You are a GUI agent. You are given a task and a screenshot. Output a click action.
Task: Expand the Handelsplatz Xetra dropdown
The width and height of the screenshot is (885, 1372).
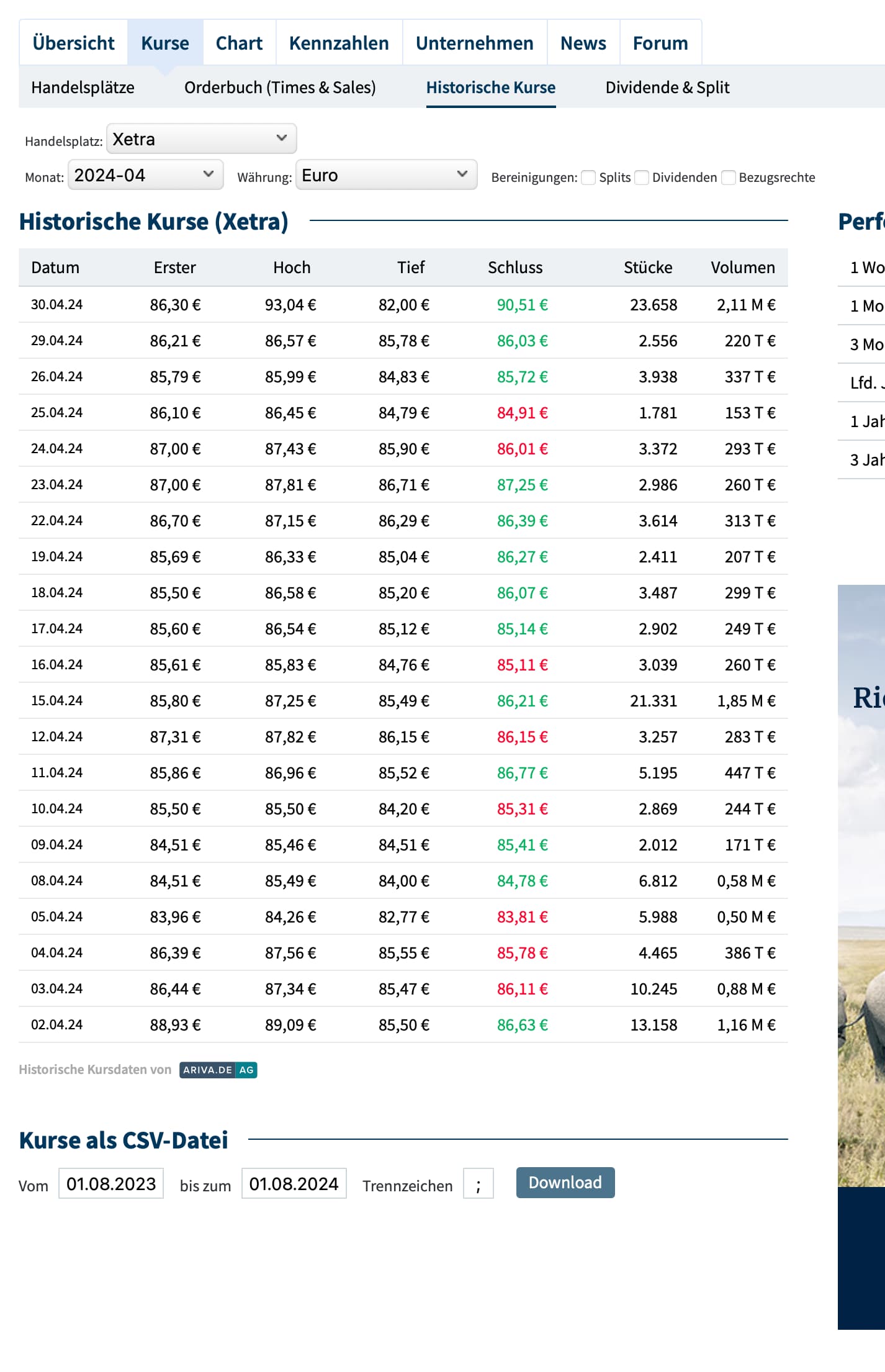coord(202,138)
